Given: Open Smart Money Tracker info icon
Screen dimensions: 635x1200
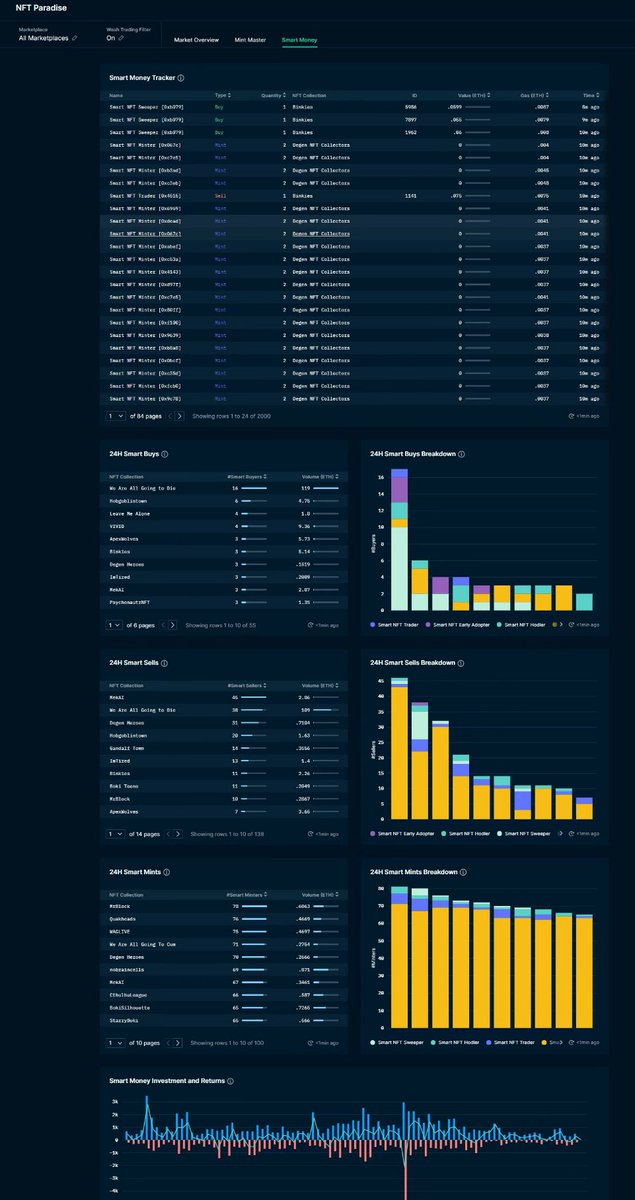Looking at the screenshot, I should [180, 78].
